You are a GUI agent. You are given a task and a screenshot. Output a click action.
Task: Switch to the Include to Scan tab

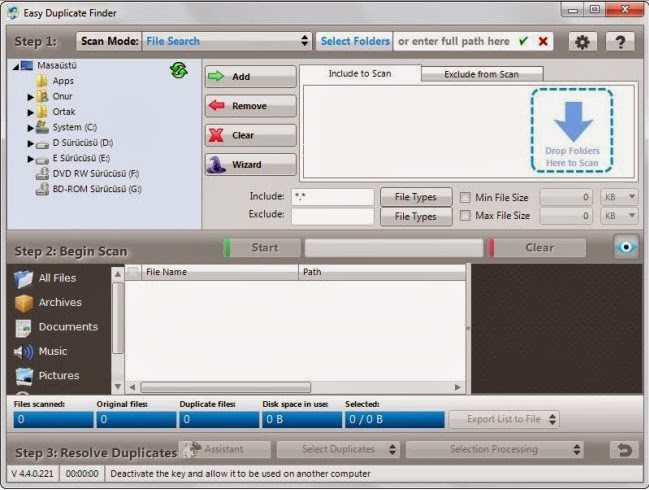(360, 74)
